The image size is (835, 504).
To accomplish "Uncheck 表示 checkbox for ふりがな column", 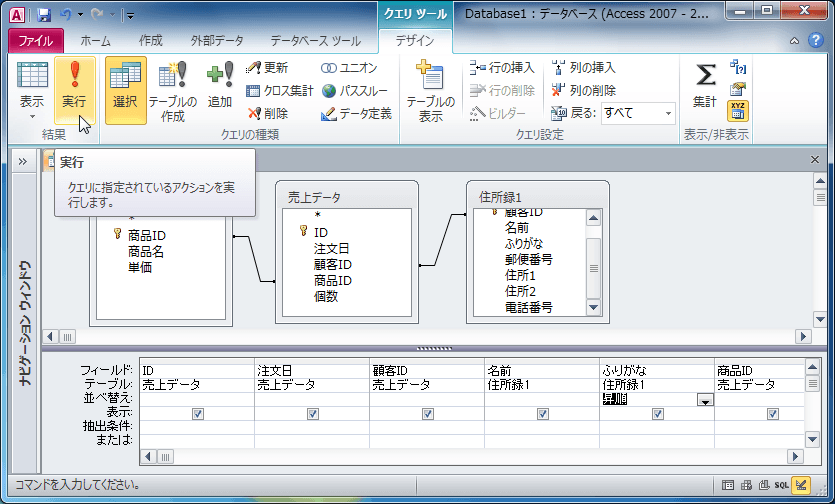I will point(658,414).
